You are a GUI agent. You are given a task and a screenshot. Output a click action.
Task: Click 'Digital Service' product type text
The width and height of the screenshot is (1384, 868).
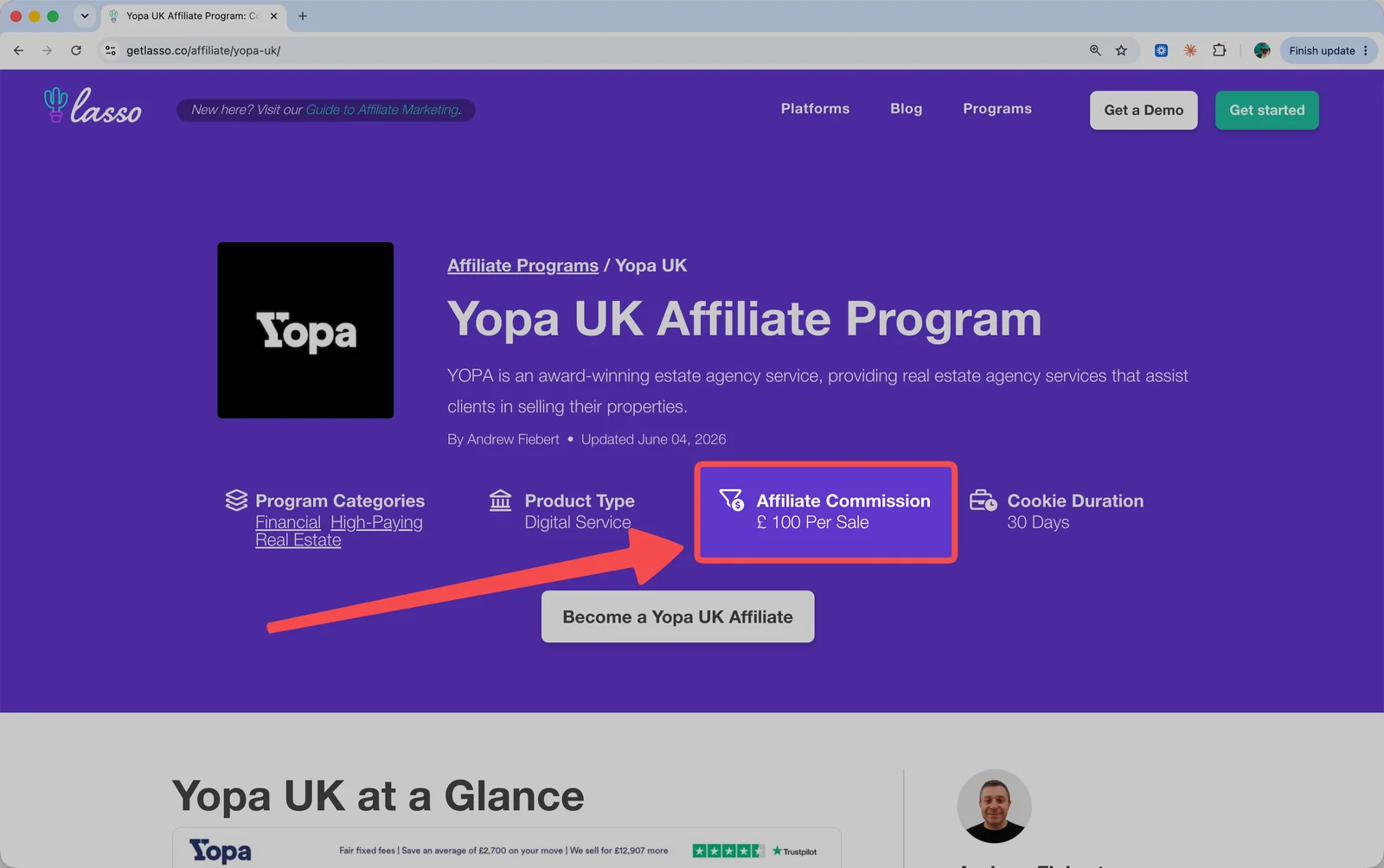(578, 522)
